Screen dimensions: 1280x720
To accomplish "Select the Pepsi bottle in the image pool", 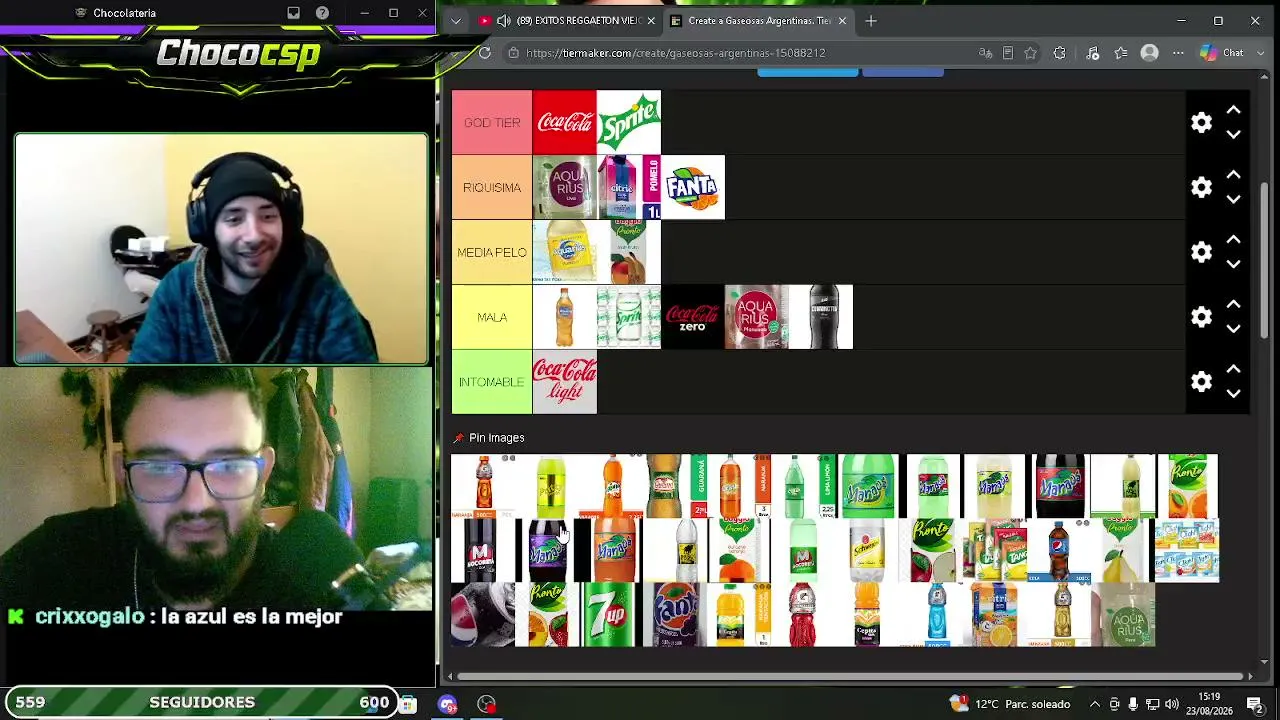I will (x=1059, y=551).
